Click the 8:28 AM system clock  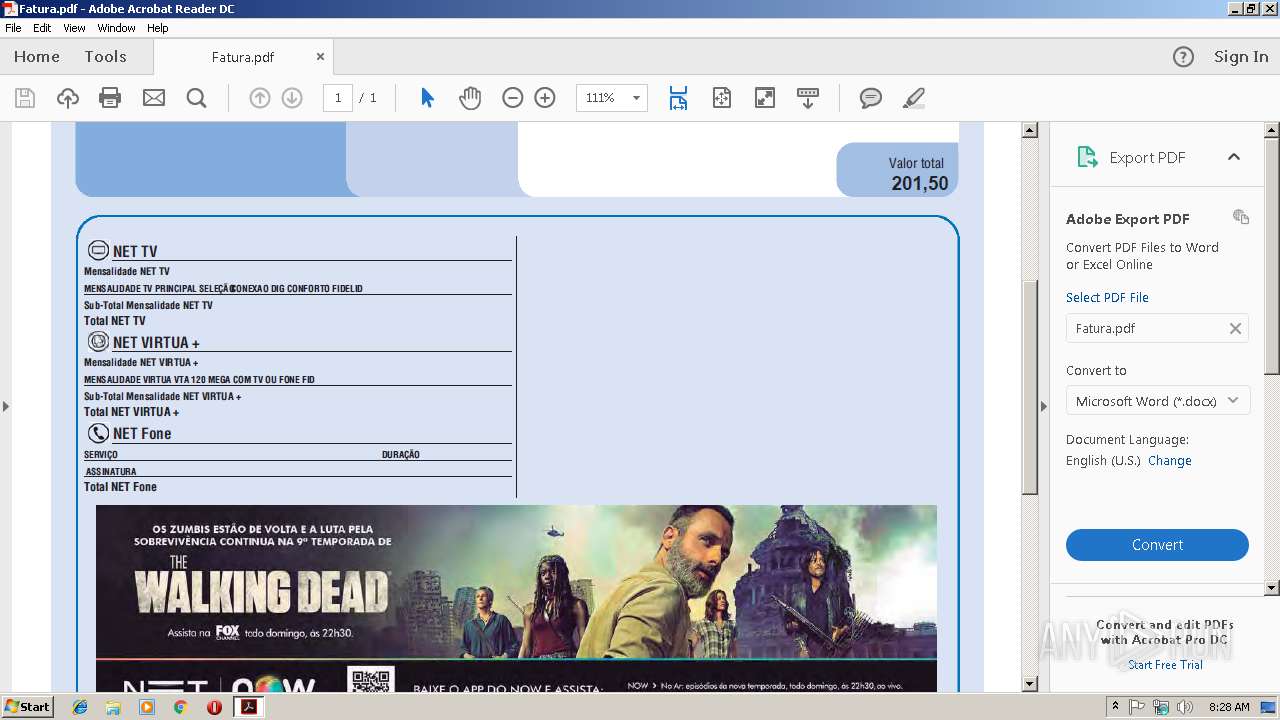click(x=1229, y=707)
